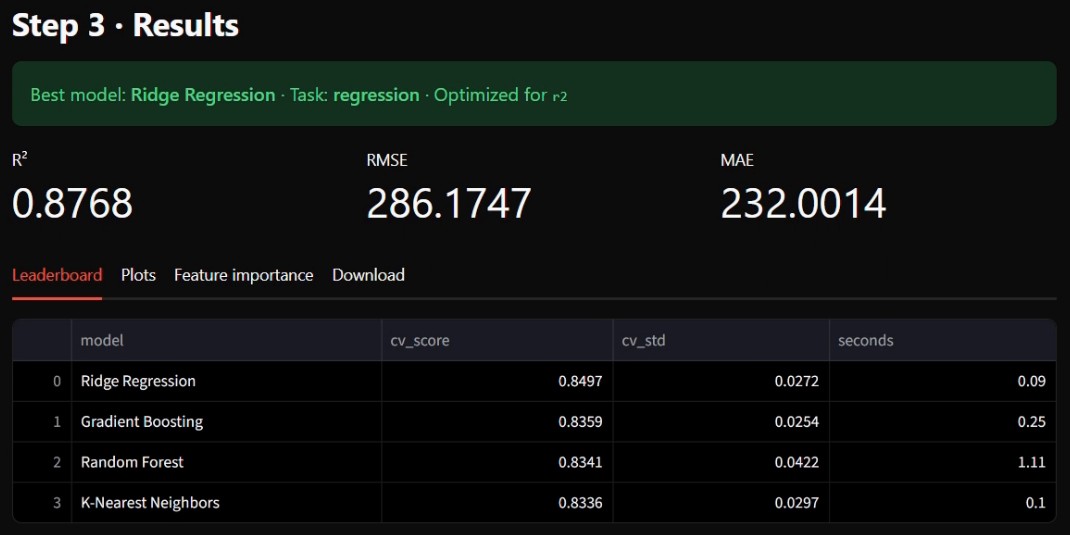Image resolution: width=1070 pixels, height=535 pixels.
Task: Click the seconds column header
Action: 943,340
